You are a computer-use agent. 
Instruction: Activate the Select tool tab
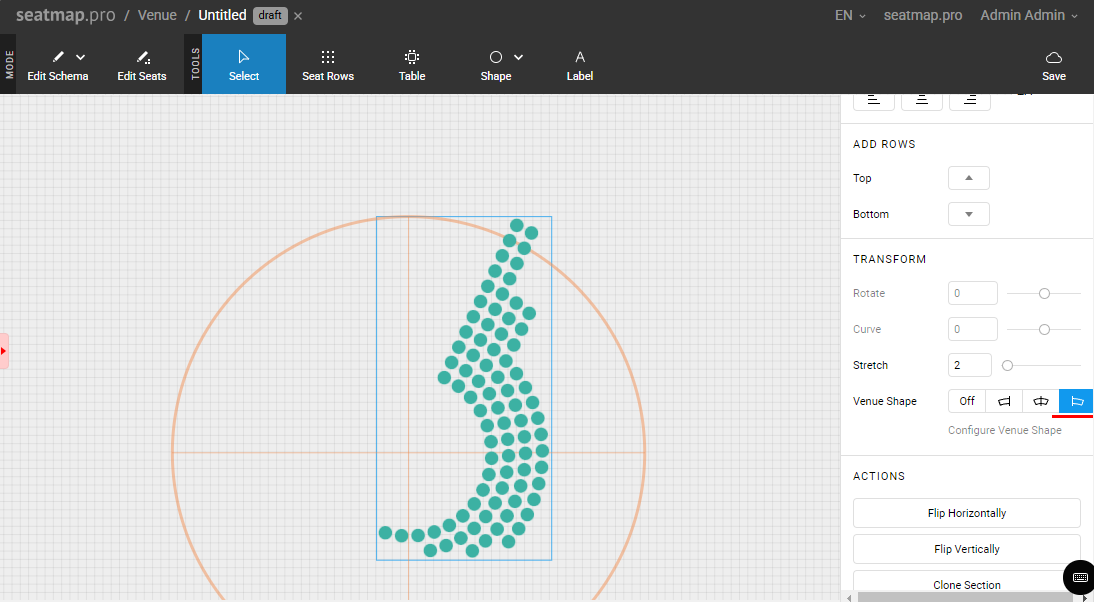click(x=244, y=65)
